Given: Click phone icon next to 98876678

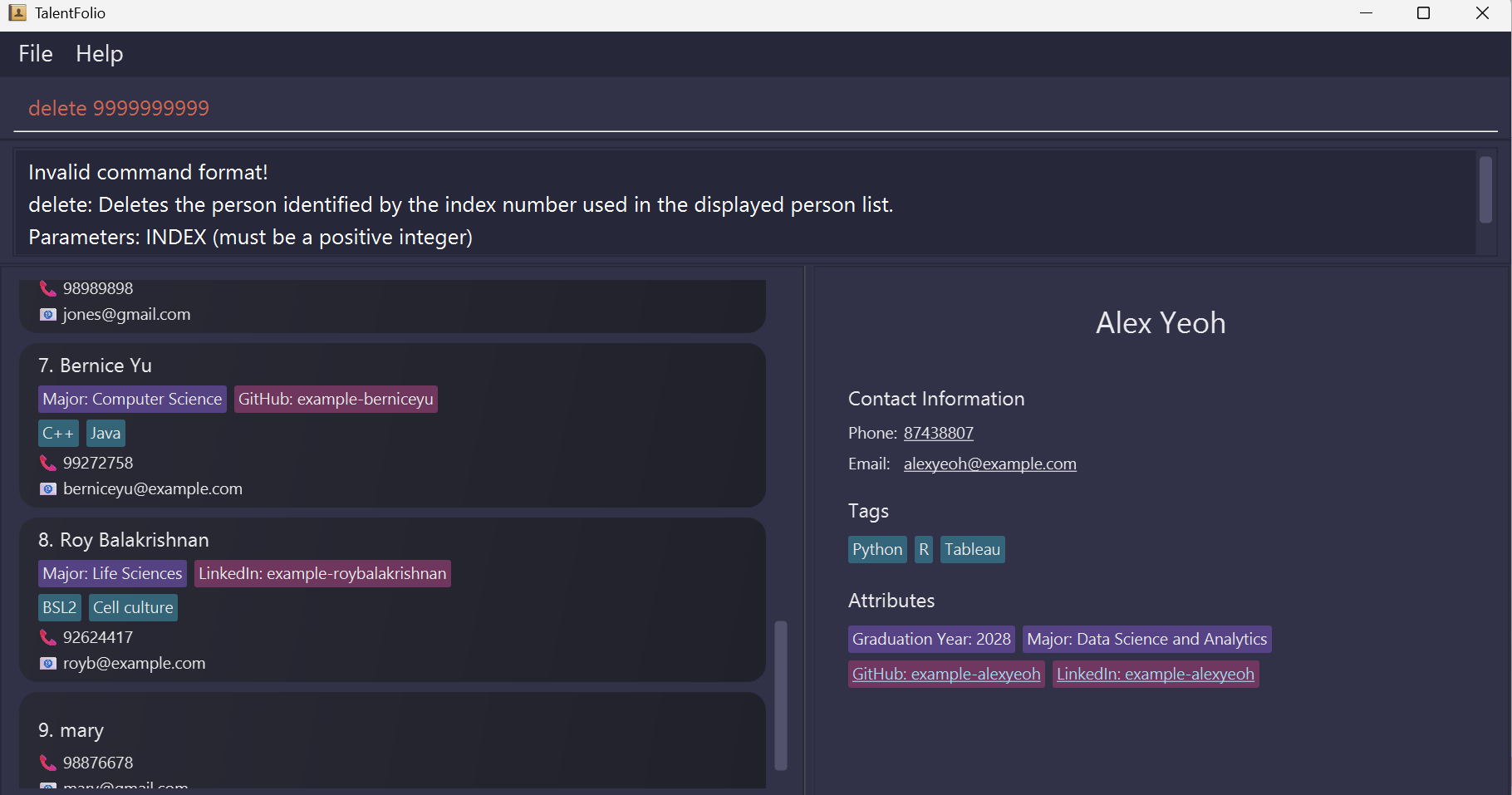Looking at the screenshot, I should pos(48,763).
